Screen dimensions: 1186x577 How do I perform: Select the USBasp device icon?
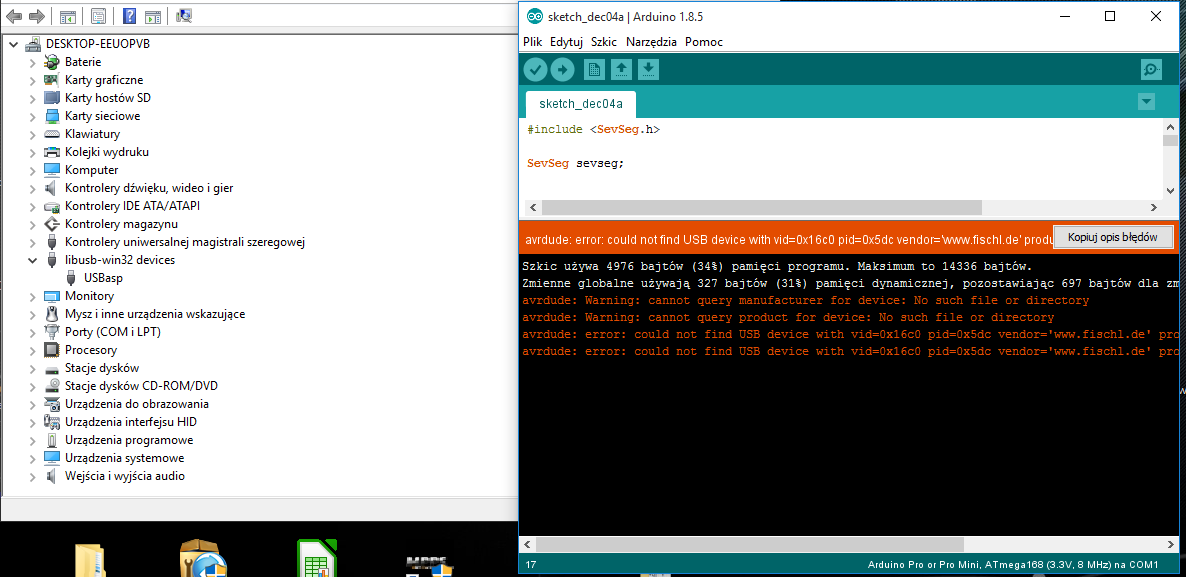coord(71,278)
